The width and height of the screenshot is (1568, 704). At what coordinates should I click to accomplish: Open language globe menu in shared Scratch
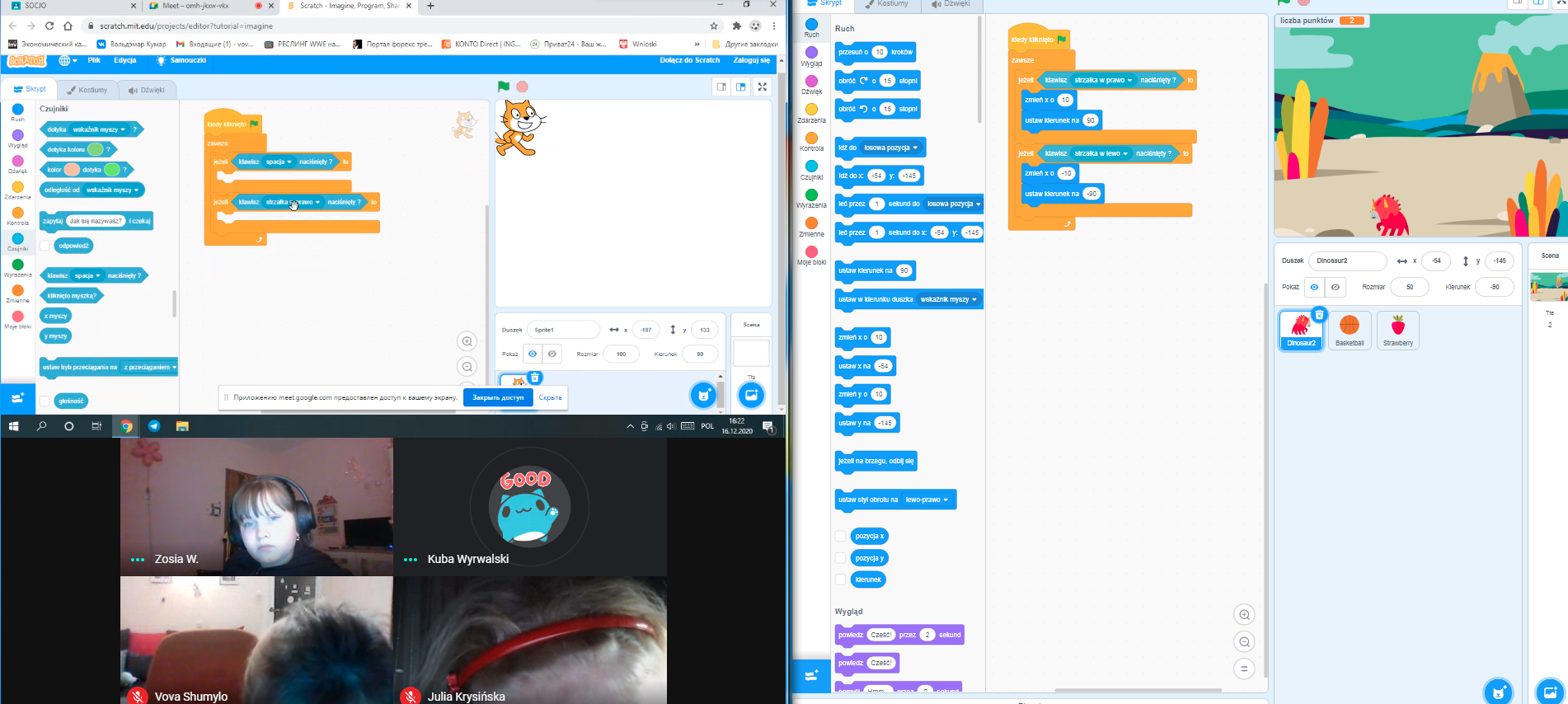(68, 60)
